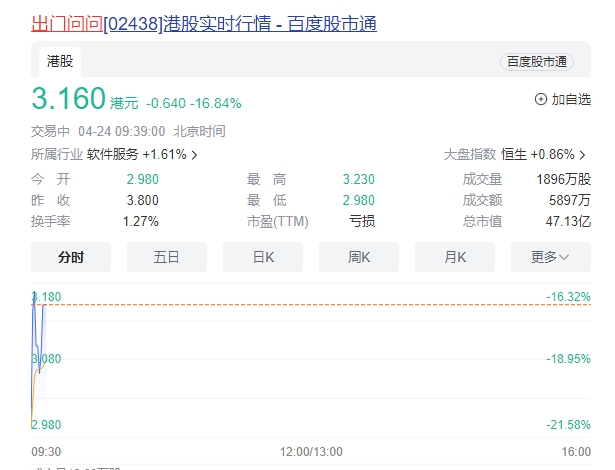Select the 港股 tab
Screen dimensions: 615x470
click(x=60, y=62)
